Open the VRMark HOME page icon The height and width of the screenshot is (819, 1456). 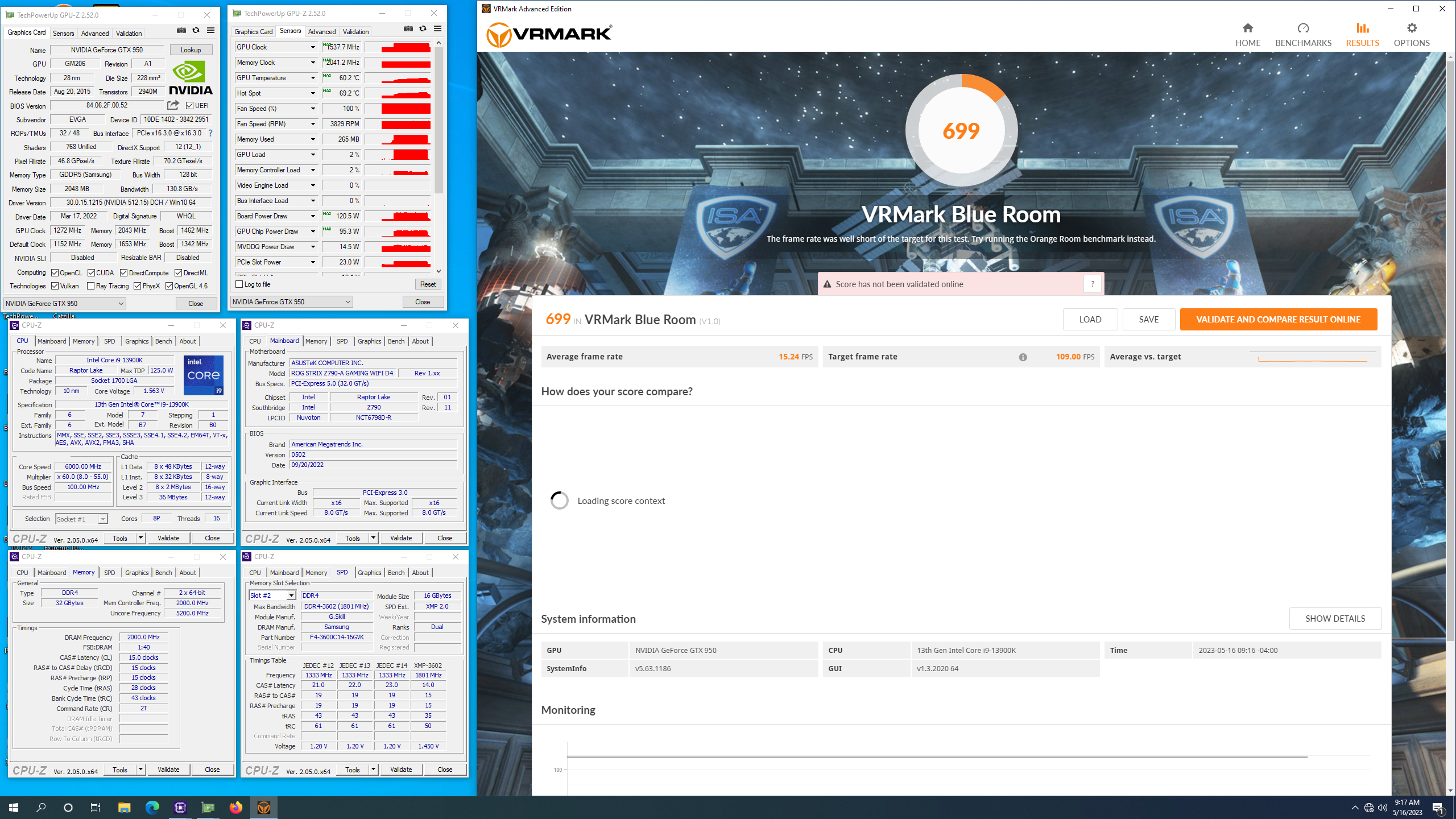(x=1247, y=28)
